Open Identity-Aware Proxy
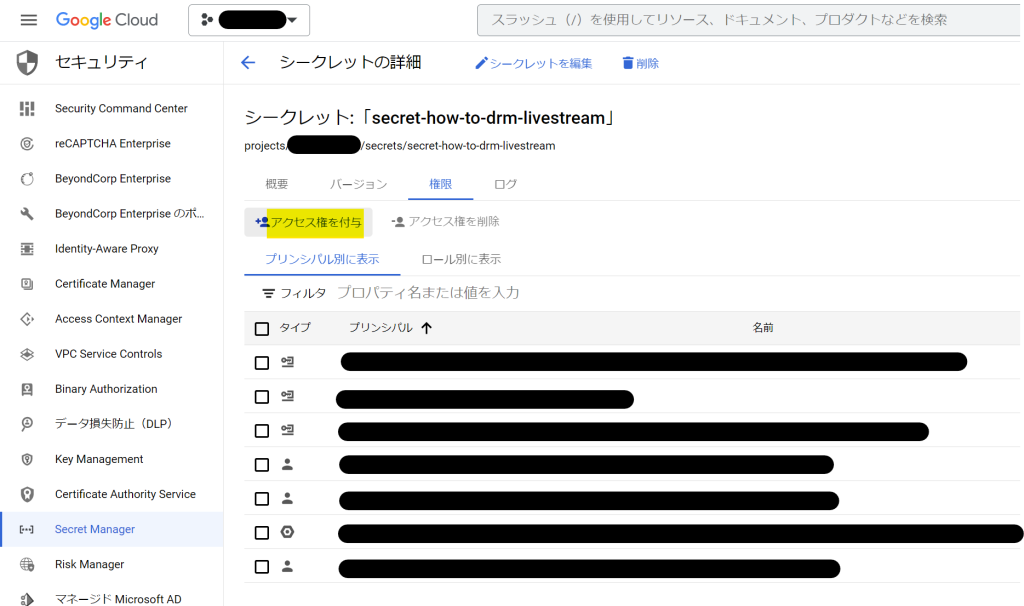This screenshot has height=606, width=1024. tap(106, 249)
